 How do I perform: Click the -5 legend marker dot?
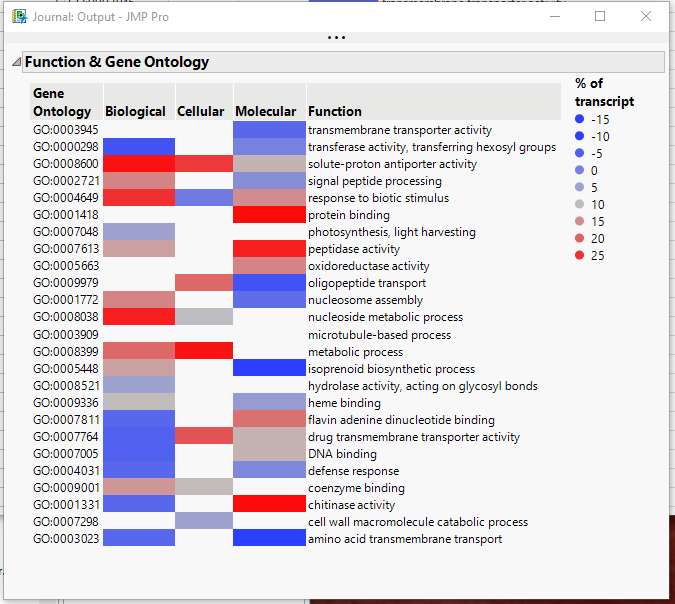580,153
